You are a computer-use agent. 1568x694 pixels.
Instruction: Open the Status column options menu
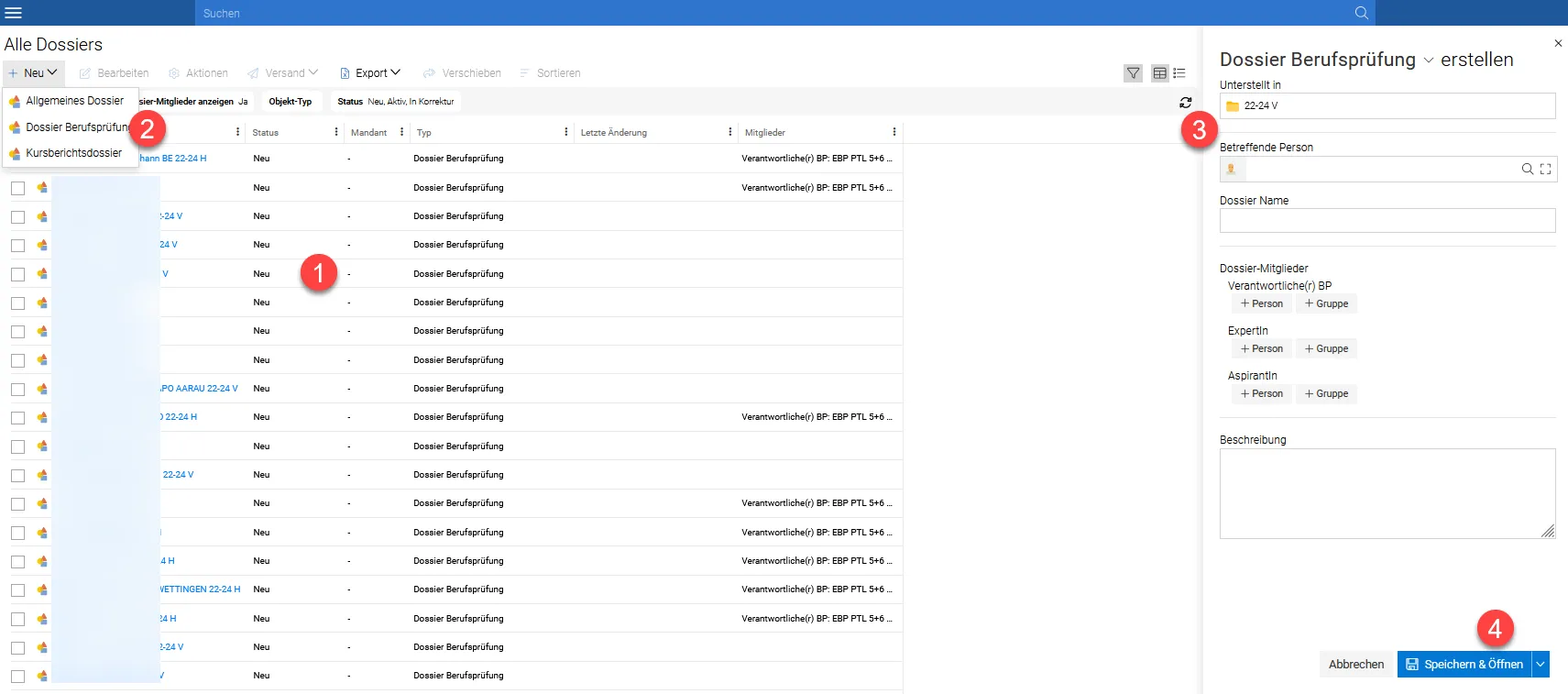[x=336, y=132]
